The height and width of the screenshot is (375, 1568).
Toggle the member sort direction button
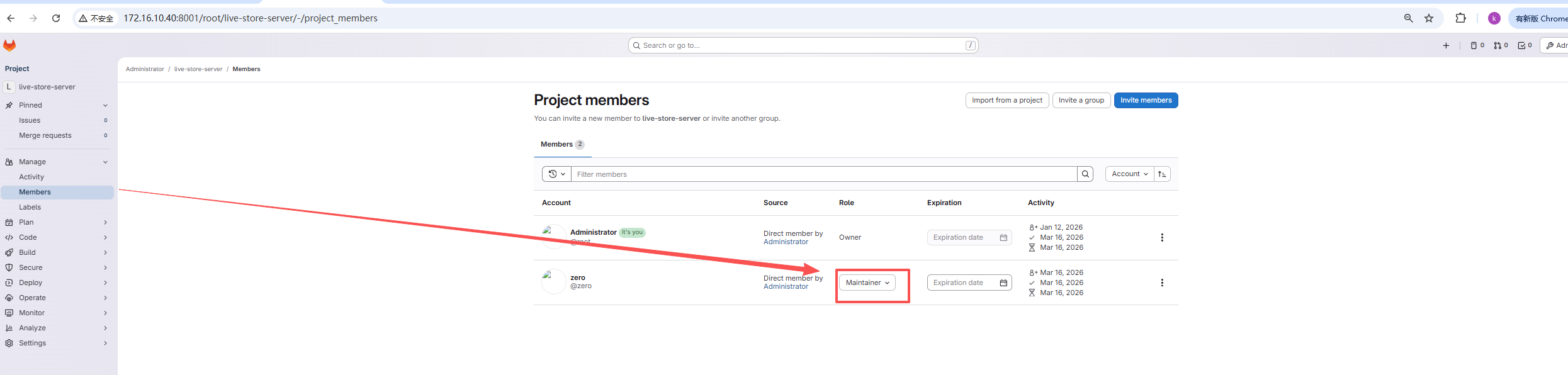[x=1162, y=174]
